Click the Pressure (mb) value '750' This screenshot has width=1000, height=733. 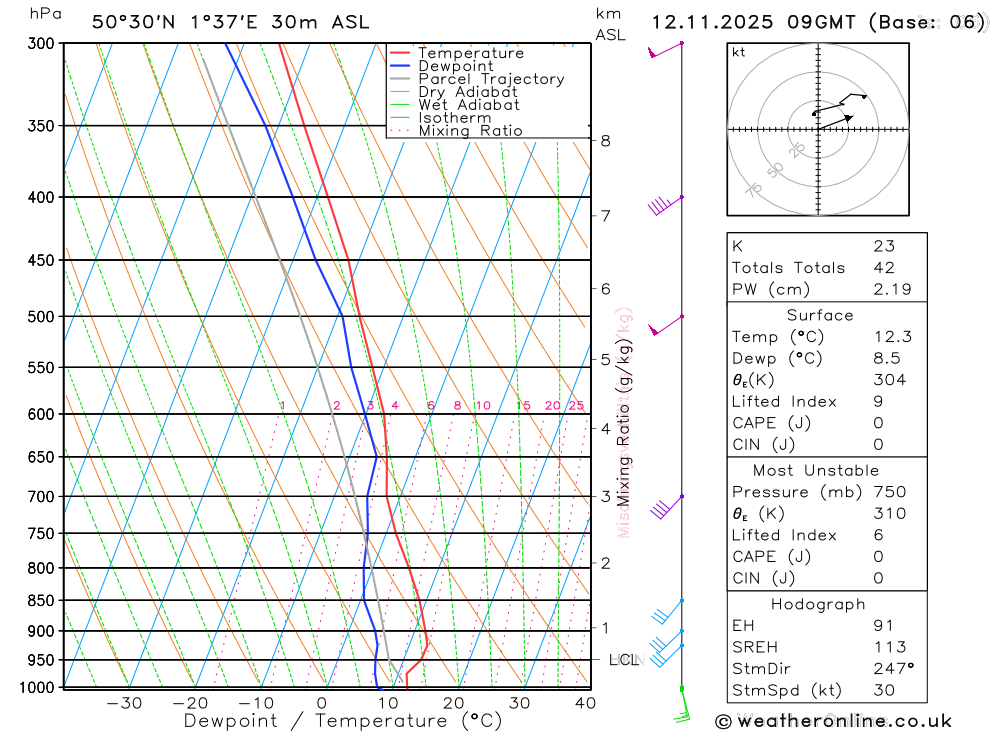pyautogui.click(x=890, y=492)
